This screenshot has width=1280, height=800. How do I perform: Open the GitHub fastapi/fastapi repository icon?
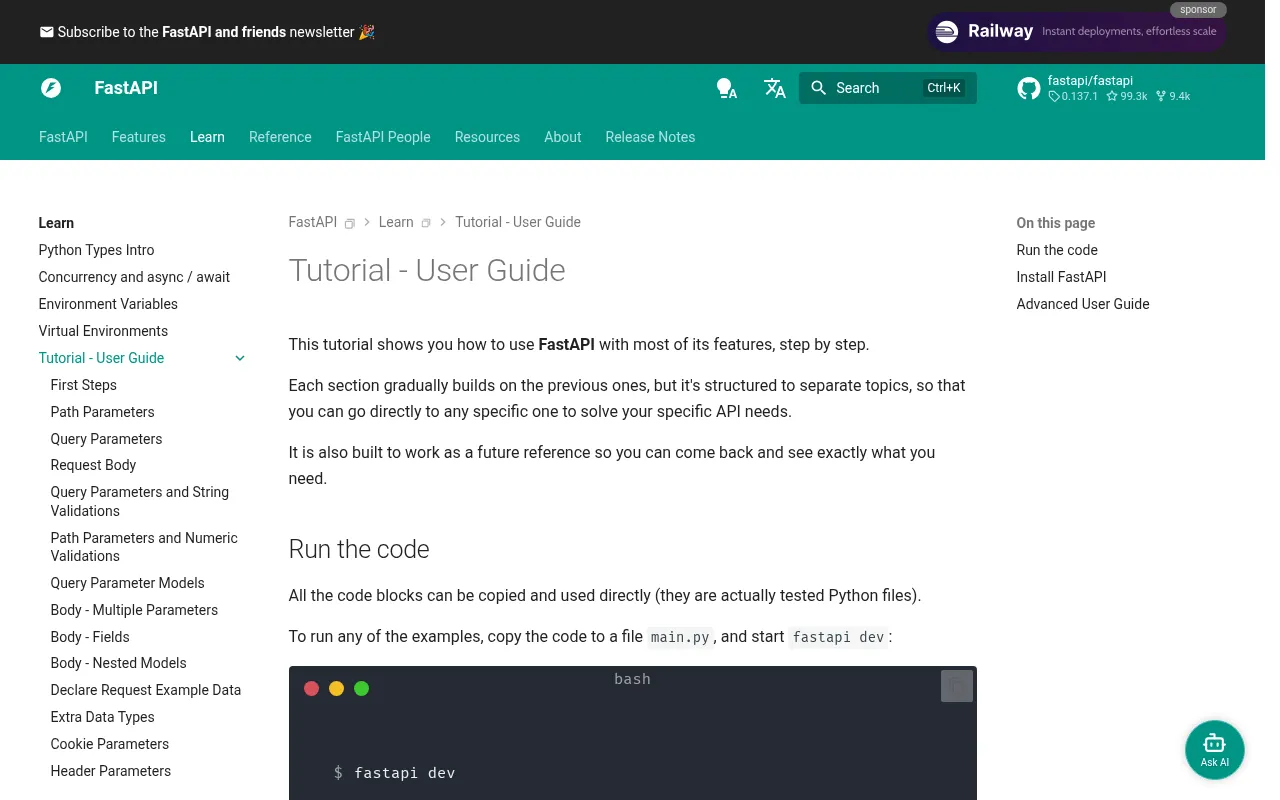point(1029,88)
